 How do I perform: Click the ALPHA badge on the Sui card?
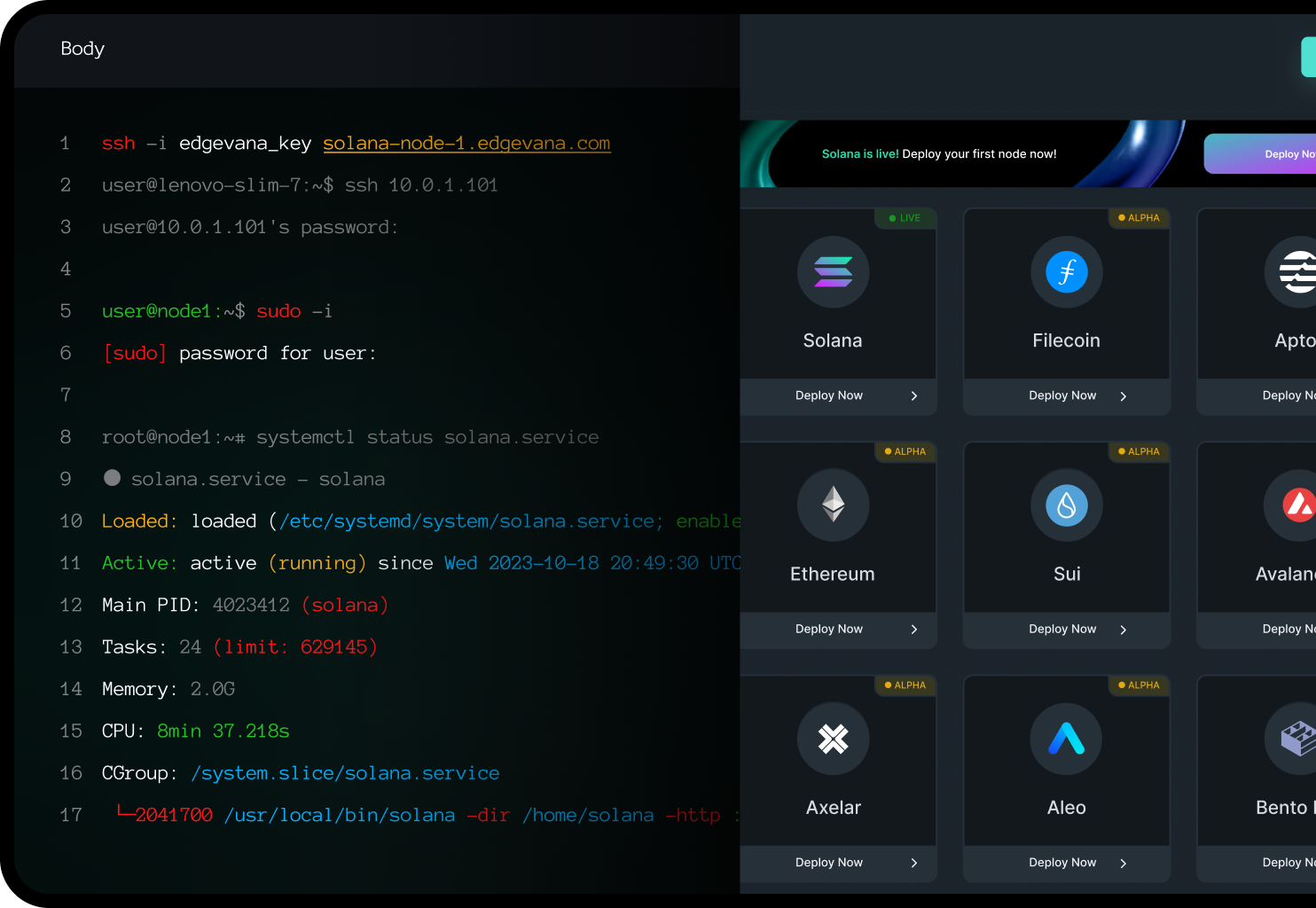[1139, 452]
